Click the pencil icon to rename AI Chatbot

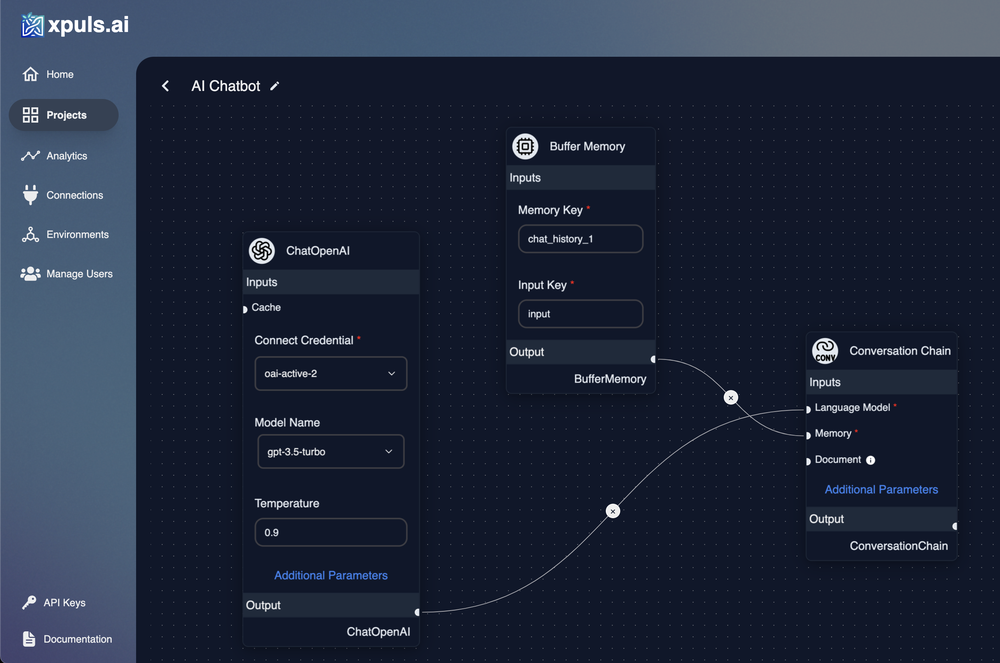275,86
